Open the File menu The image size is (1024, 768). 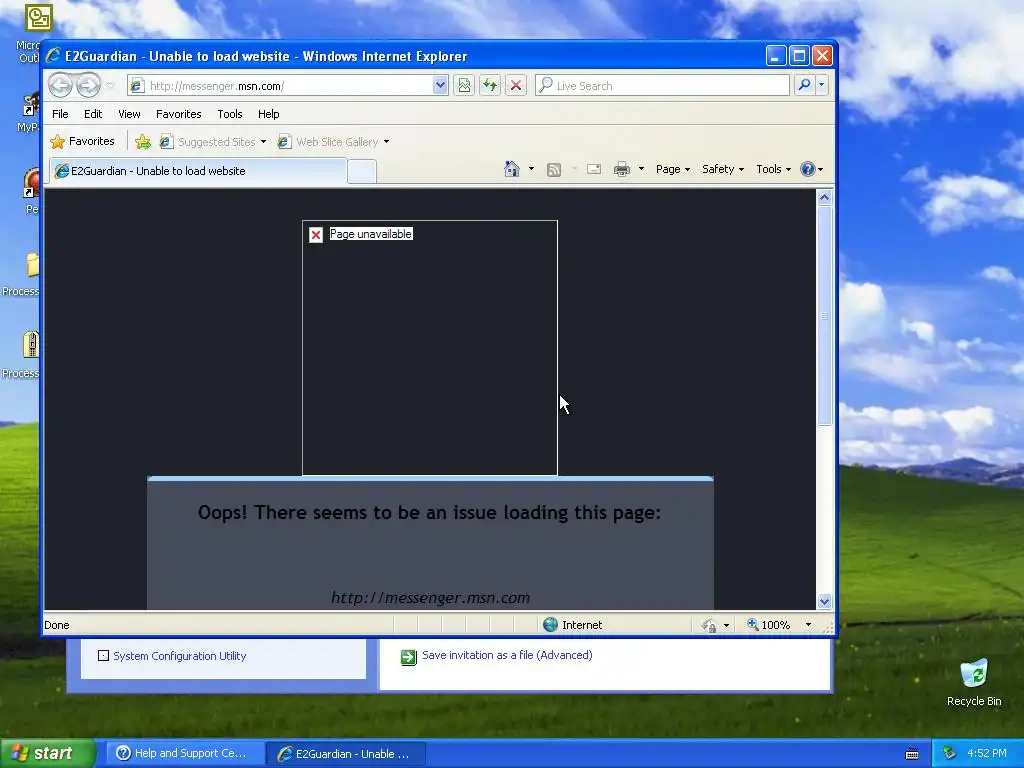pos(60,114)
